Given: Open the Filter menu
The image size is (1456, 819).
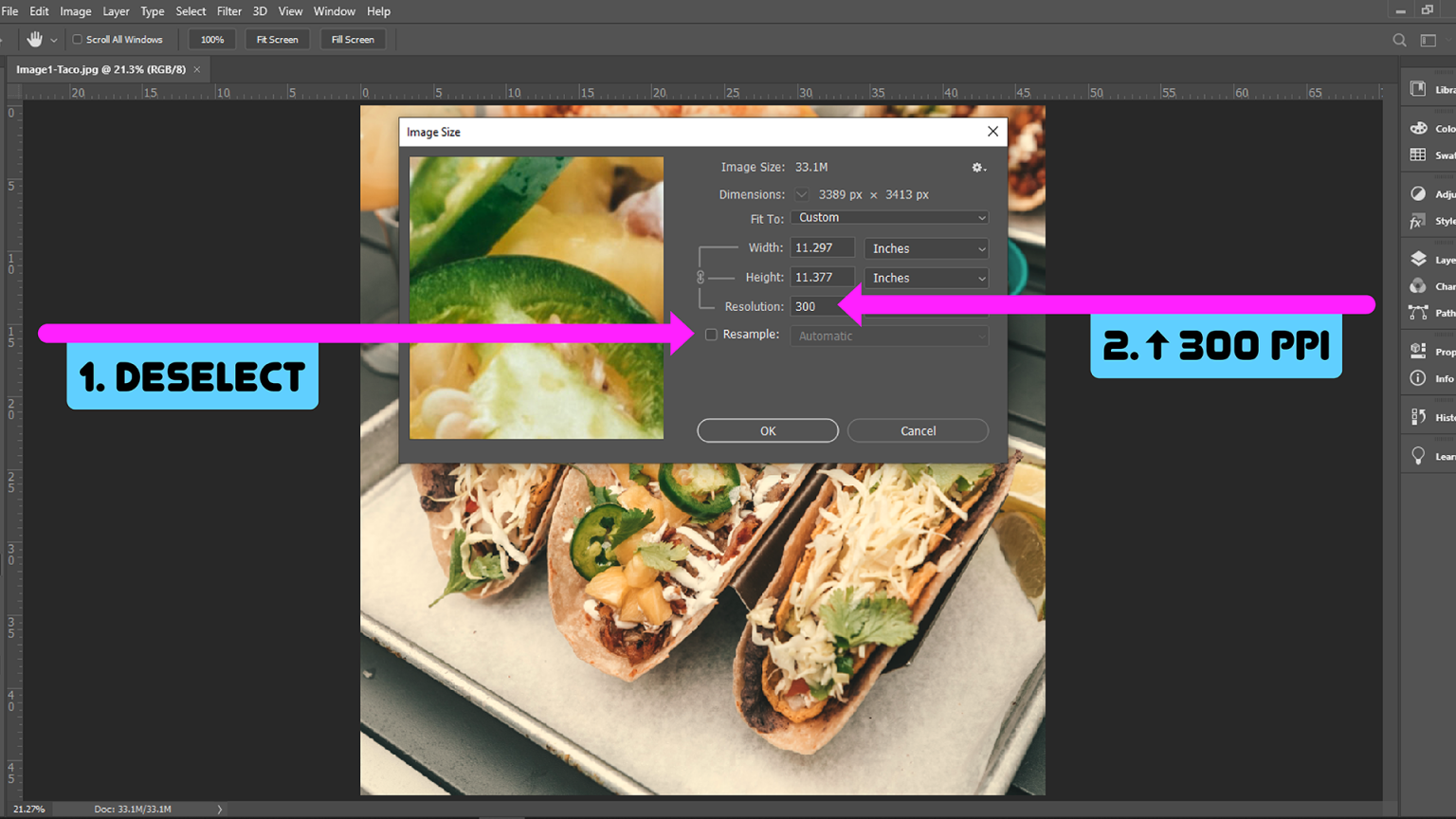Looking at the screenshot, I should tap(228, 11).
